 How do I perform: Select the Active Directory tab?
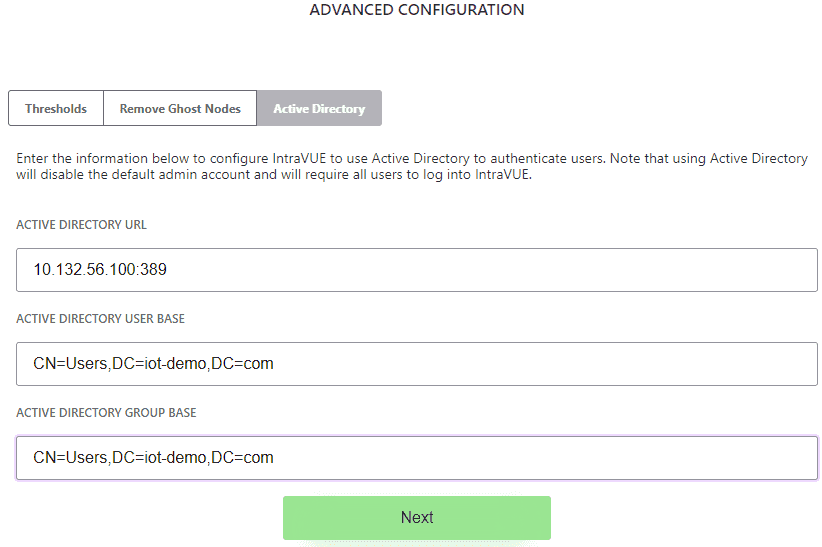[x=319, y=108]
